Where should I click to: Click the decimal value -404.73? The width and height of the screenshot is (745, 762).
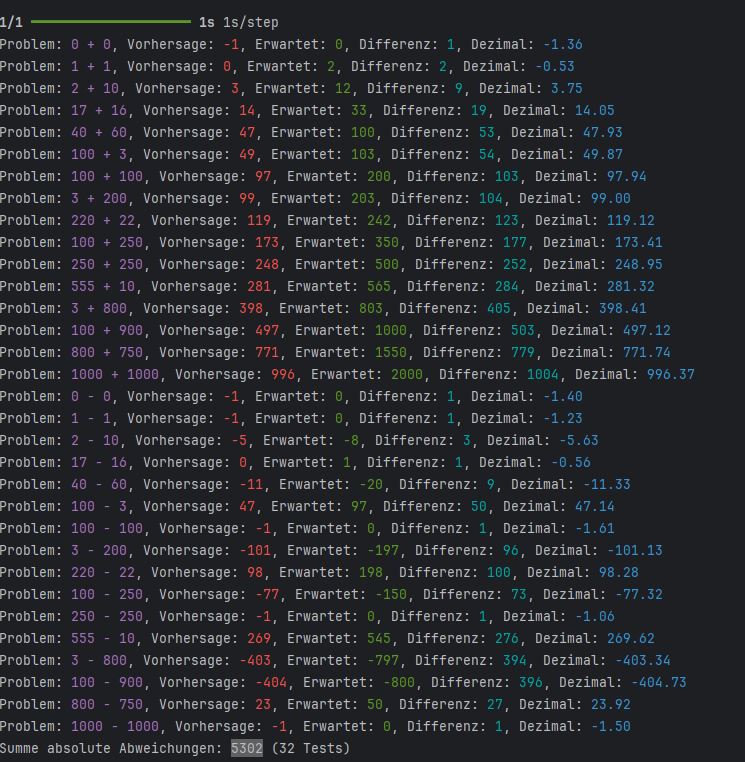[x=658, y=682]
